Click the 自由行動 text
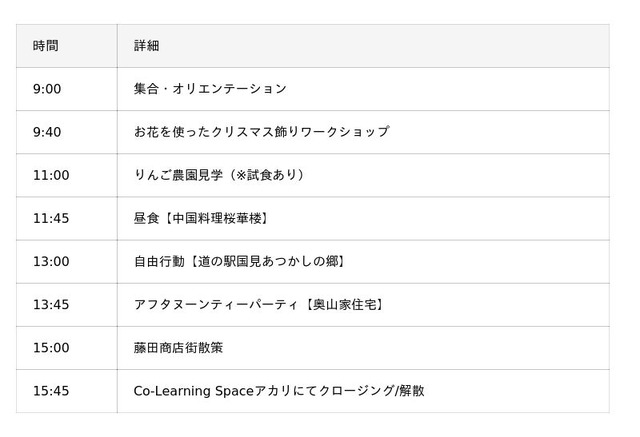Screen dimensions: 640x437 tap(158, 261)
